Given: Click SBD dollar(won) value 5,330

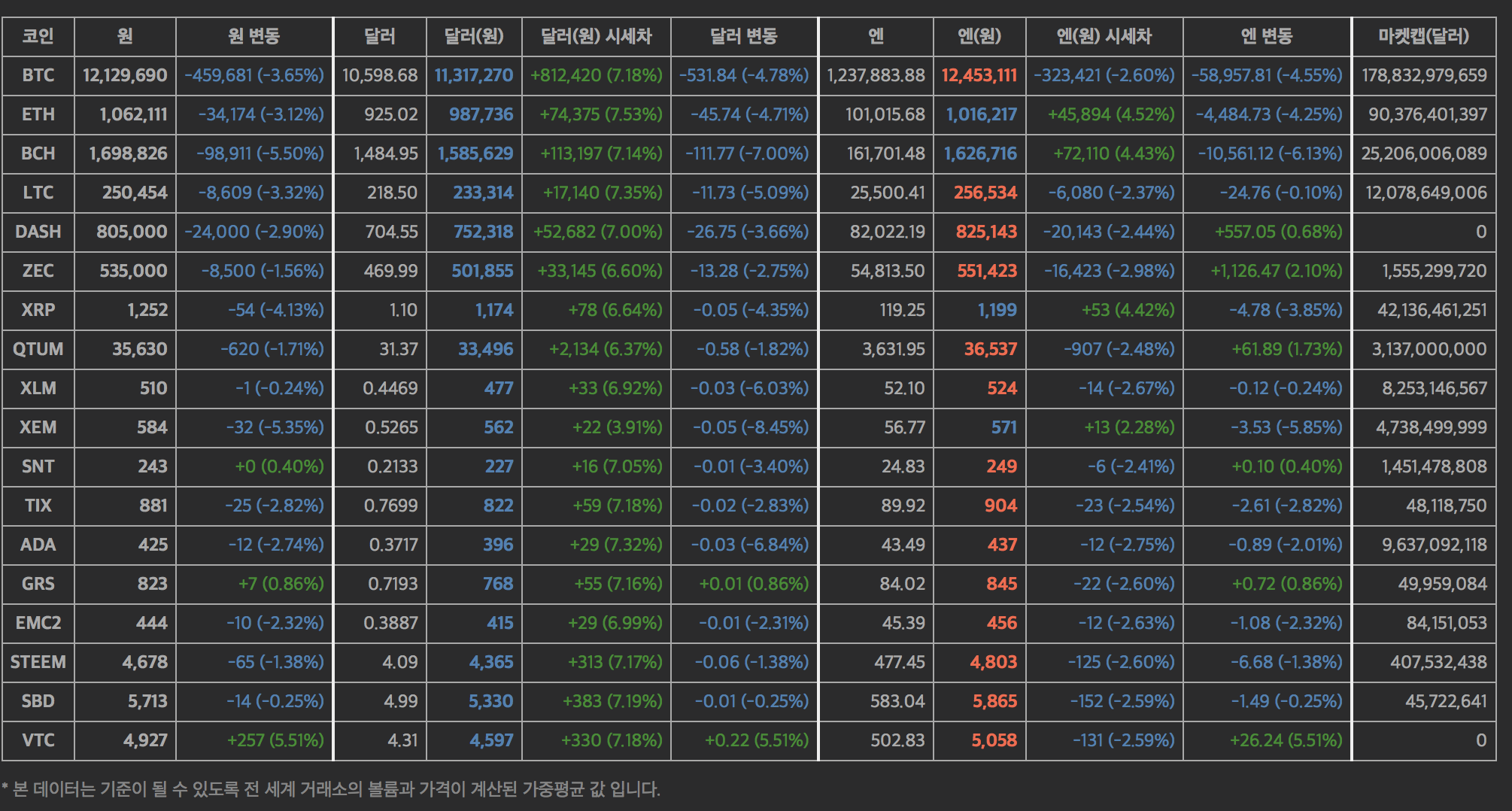Looking at the screenshot, I should click(x=491, y=701).
